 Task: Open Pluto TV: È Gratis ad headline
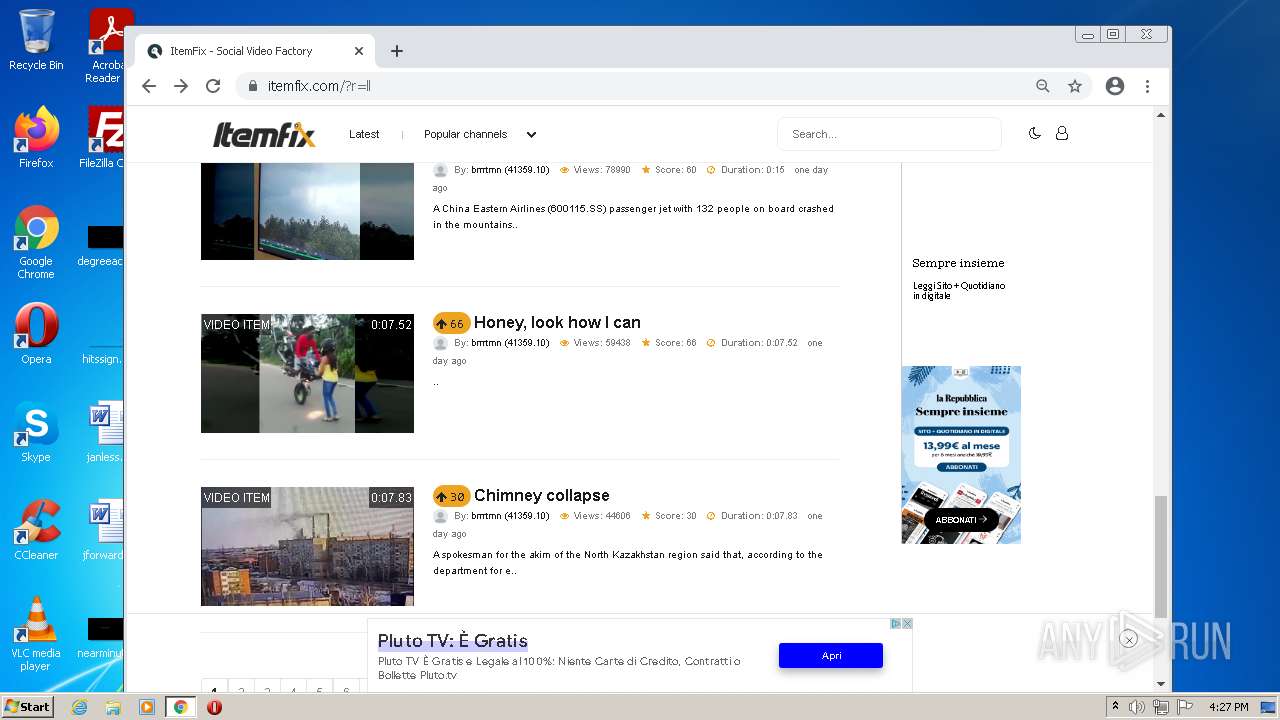click(x=452, y=640)
